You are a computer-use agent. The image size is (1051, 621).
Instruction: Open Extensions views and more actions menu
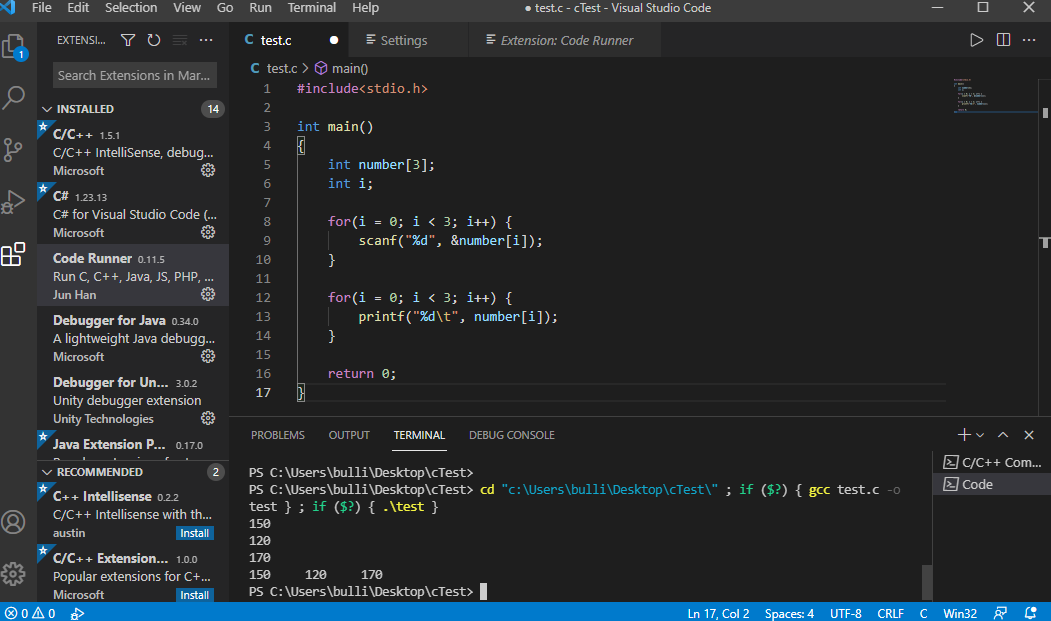[206, 40]
